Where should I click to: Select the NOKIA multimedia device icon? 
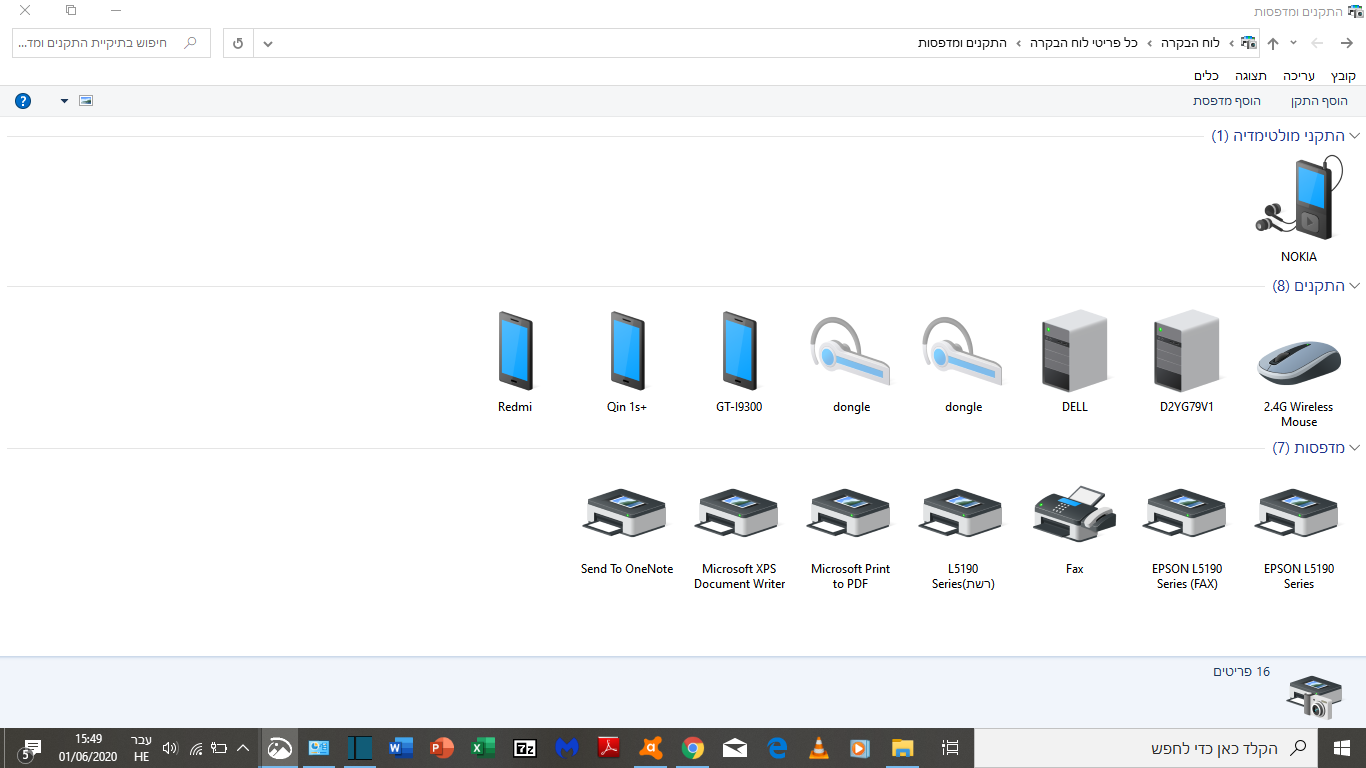[x=1298, y=198]
